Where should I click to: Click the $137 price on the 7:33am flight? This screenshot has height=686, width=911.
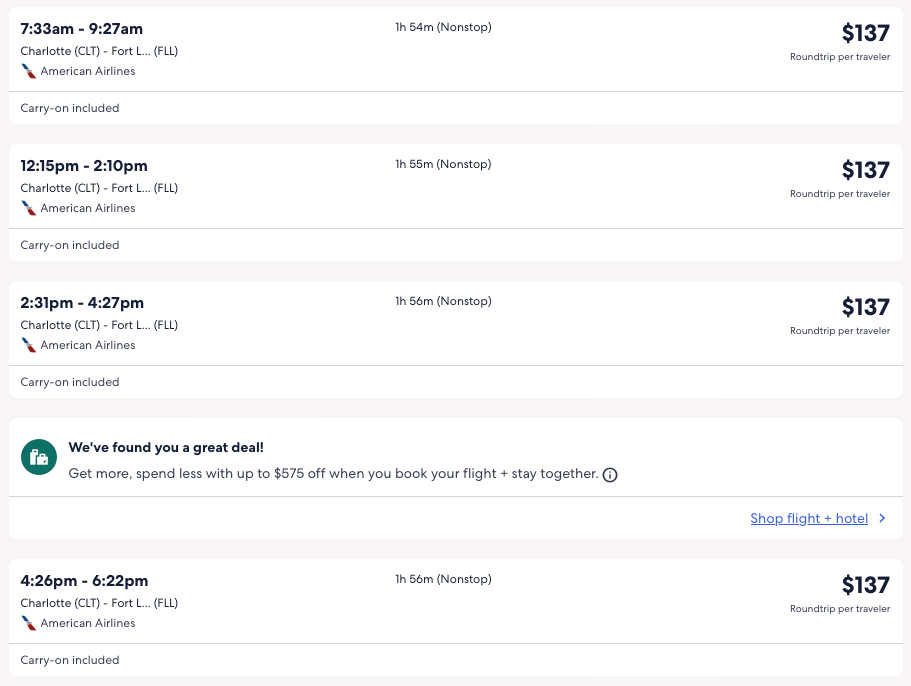click(x=865, y=33)
